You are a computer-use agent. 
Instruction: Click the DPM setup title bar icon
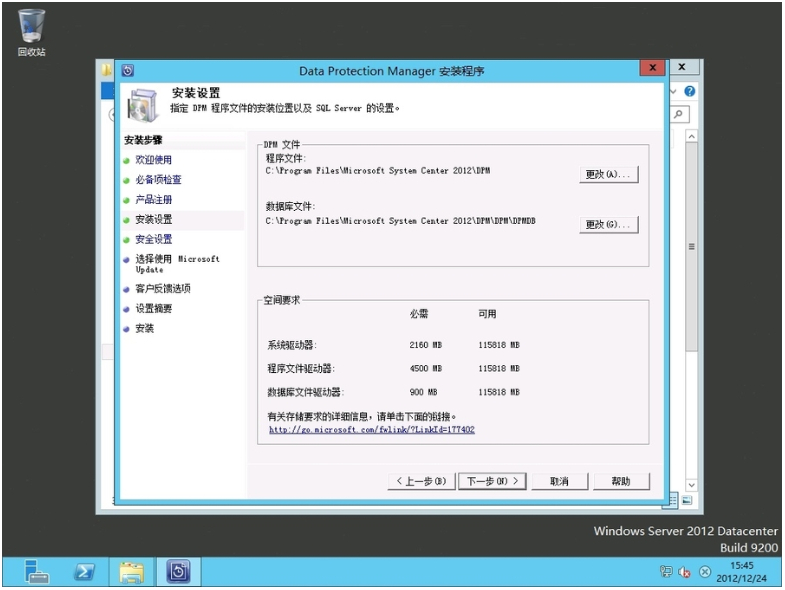click(x=128, y=71)
